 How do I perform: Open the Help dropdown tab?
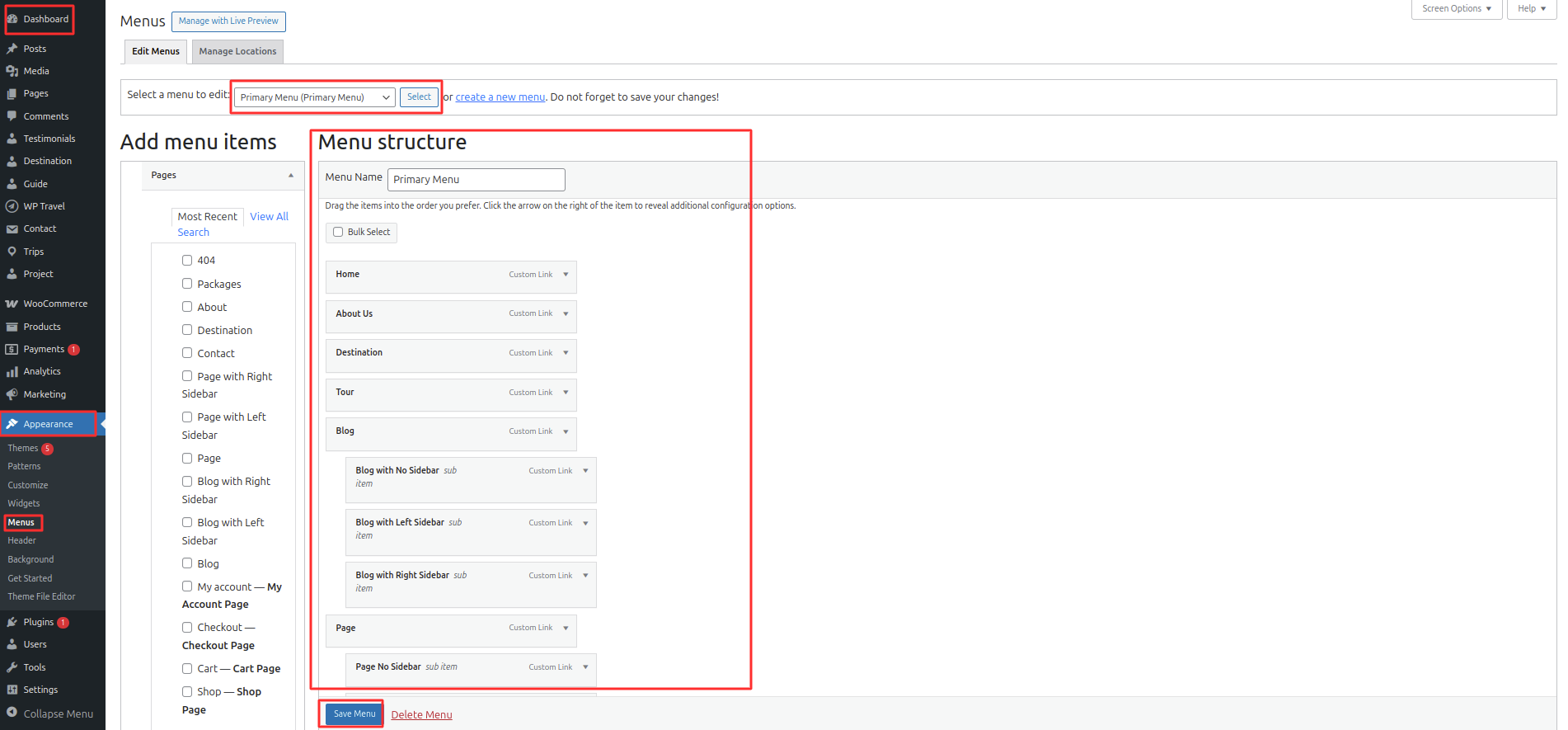click(x=1532, y=9)
